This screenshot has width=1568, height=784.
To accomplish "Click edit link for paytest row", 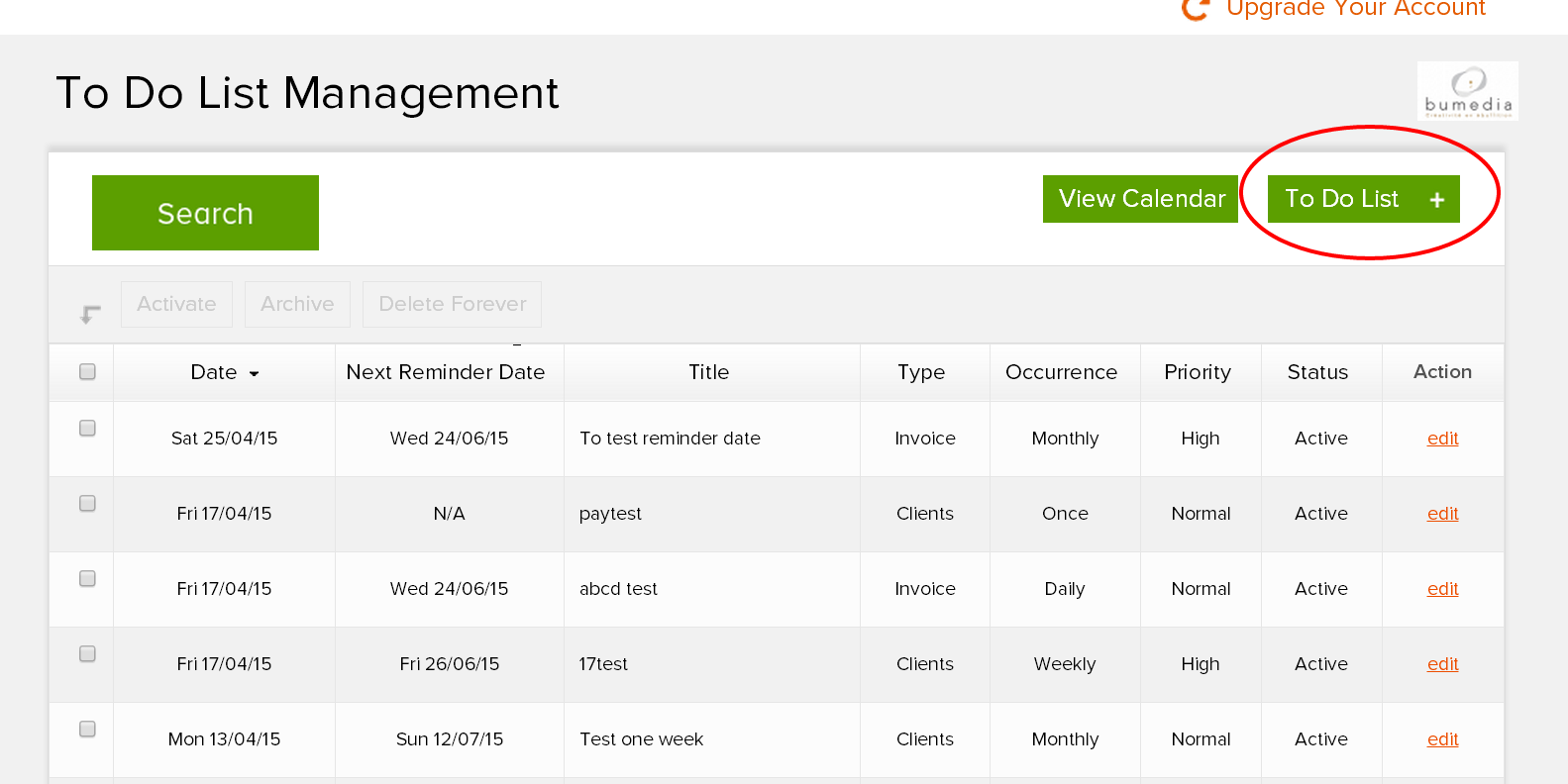I will (x=1442, y=514).
